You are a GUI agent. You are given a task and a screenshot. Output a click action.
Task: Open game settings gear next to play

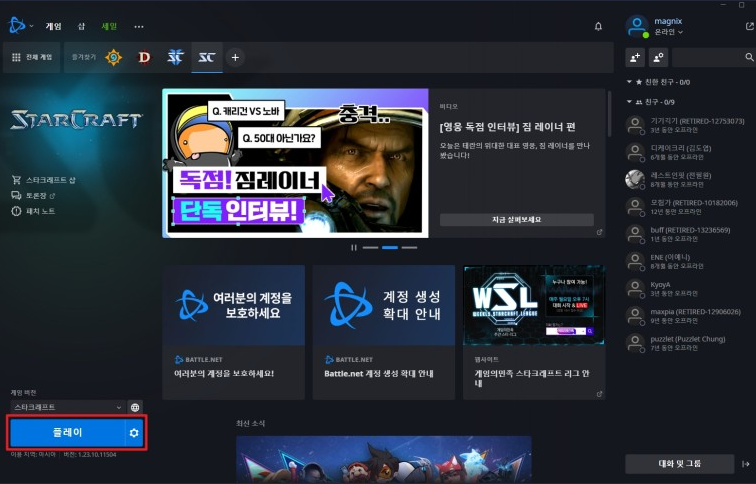point(134,433)
